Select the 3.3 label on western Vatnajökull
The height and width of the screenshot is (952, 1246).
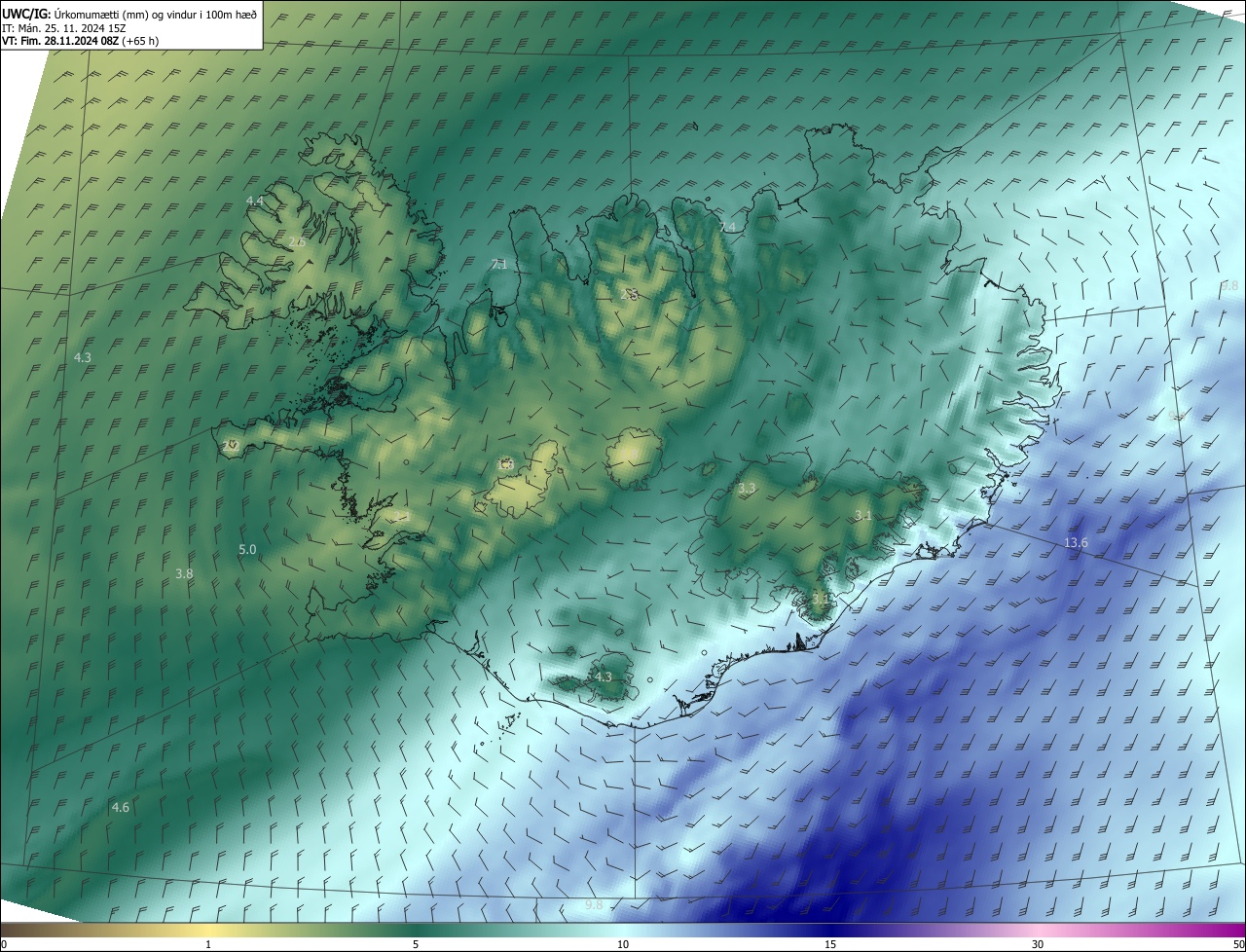[747, 488]
